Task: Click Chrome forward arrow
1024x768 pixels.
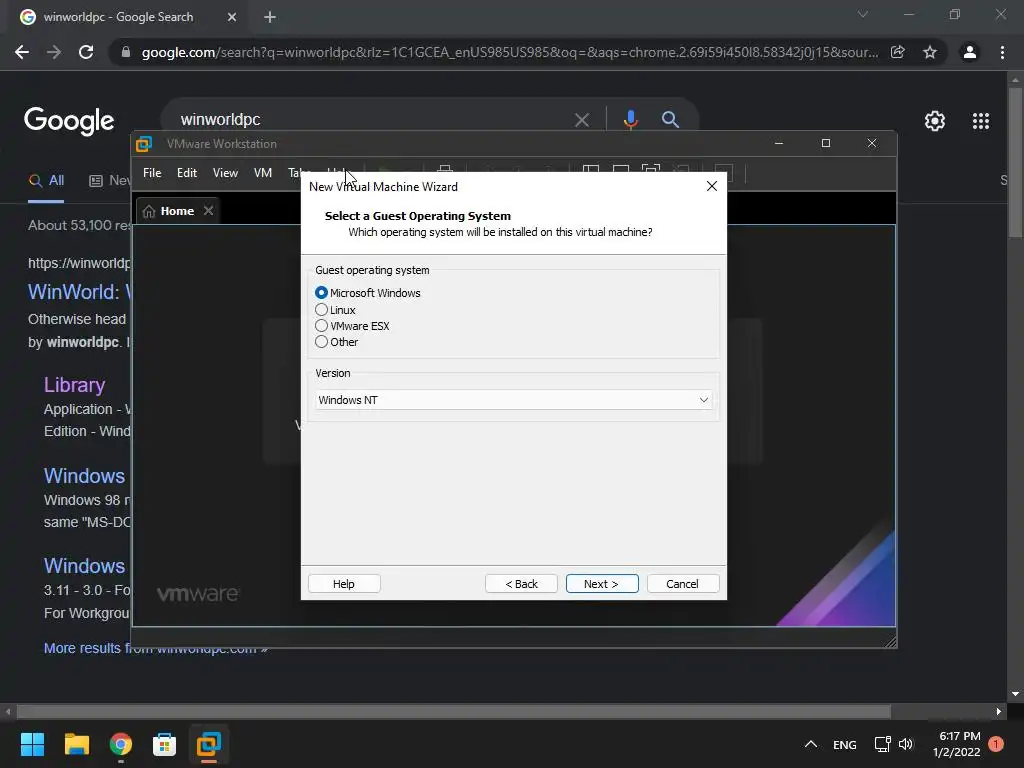Action: coord(54,52)
